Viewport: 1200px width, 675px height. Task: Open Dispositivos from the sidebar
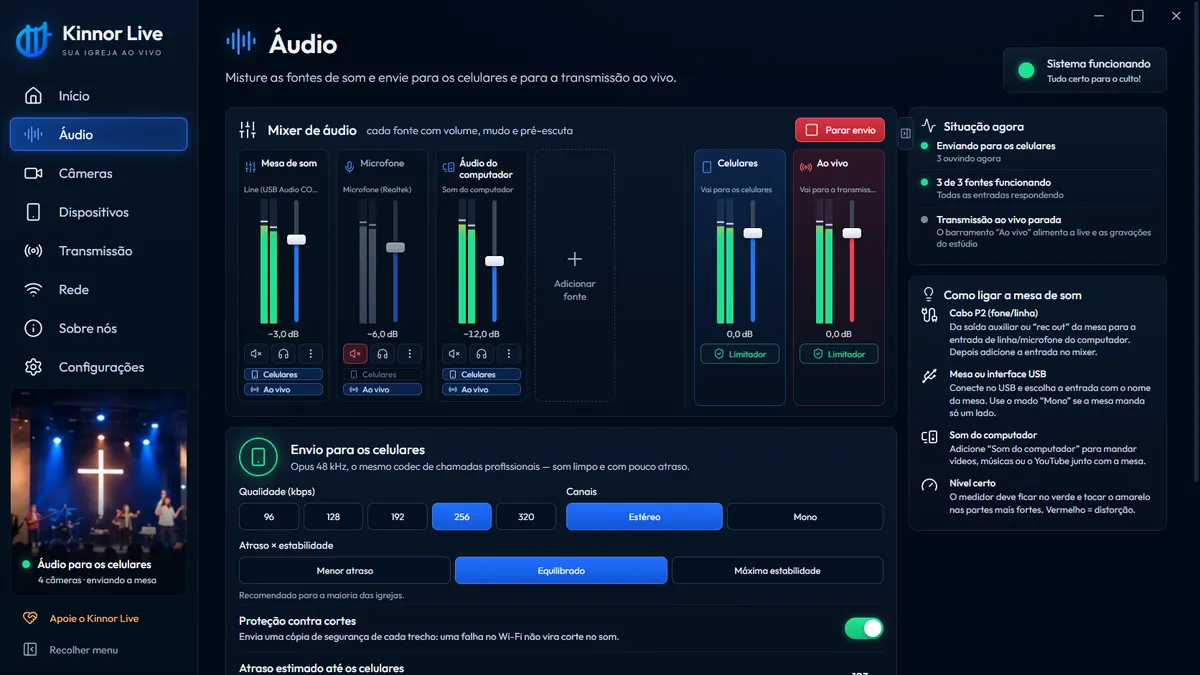click(98, 212)
